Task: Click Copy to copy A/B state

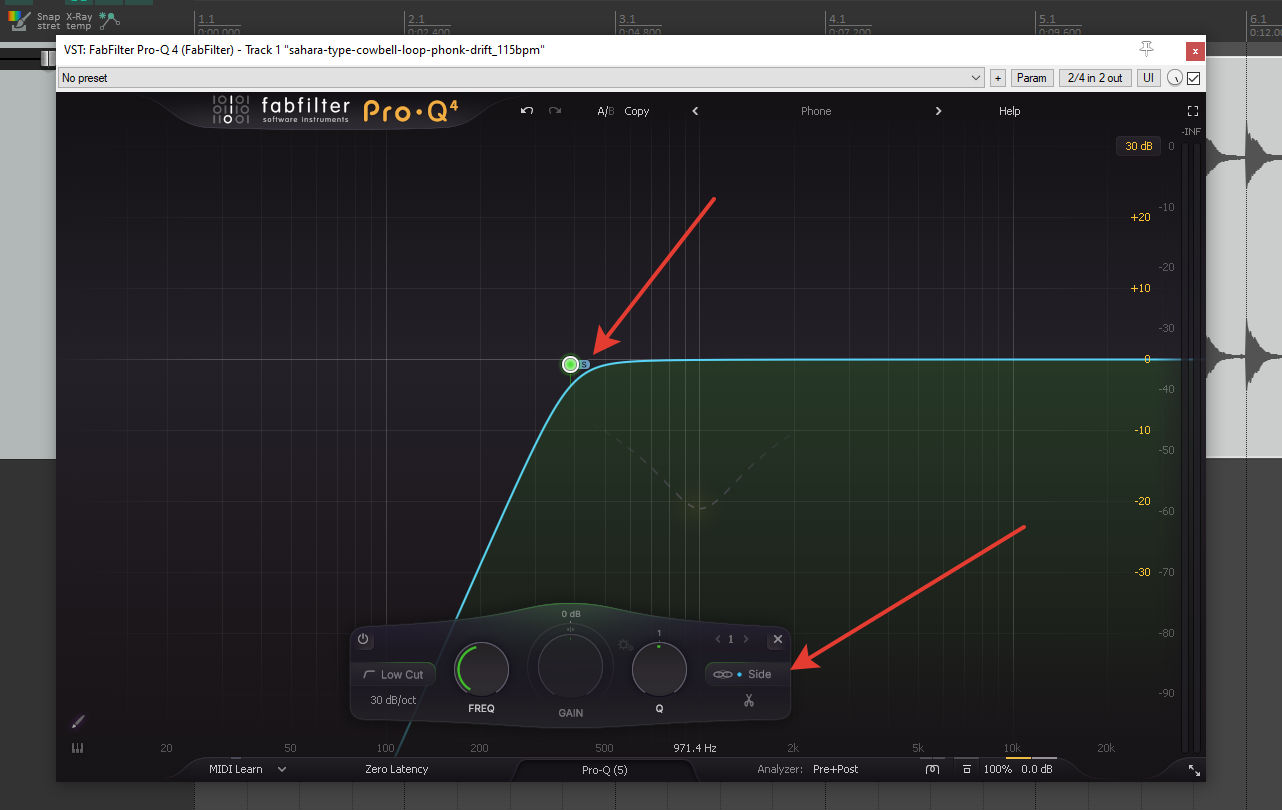Action: [637, 111]
